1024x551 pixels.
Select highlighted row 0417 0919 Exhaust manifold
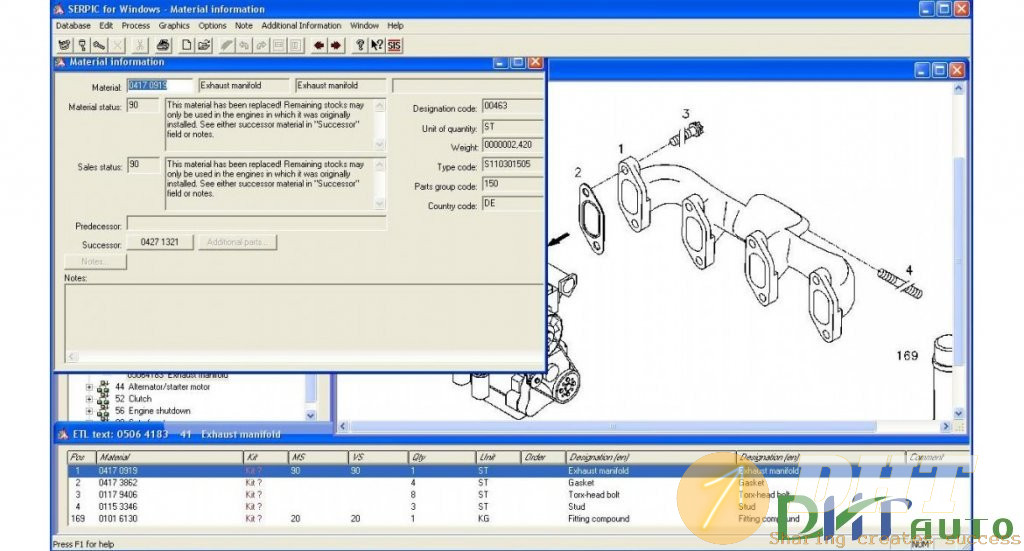pyautogui.click(x=517, y=471)
